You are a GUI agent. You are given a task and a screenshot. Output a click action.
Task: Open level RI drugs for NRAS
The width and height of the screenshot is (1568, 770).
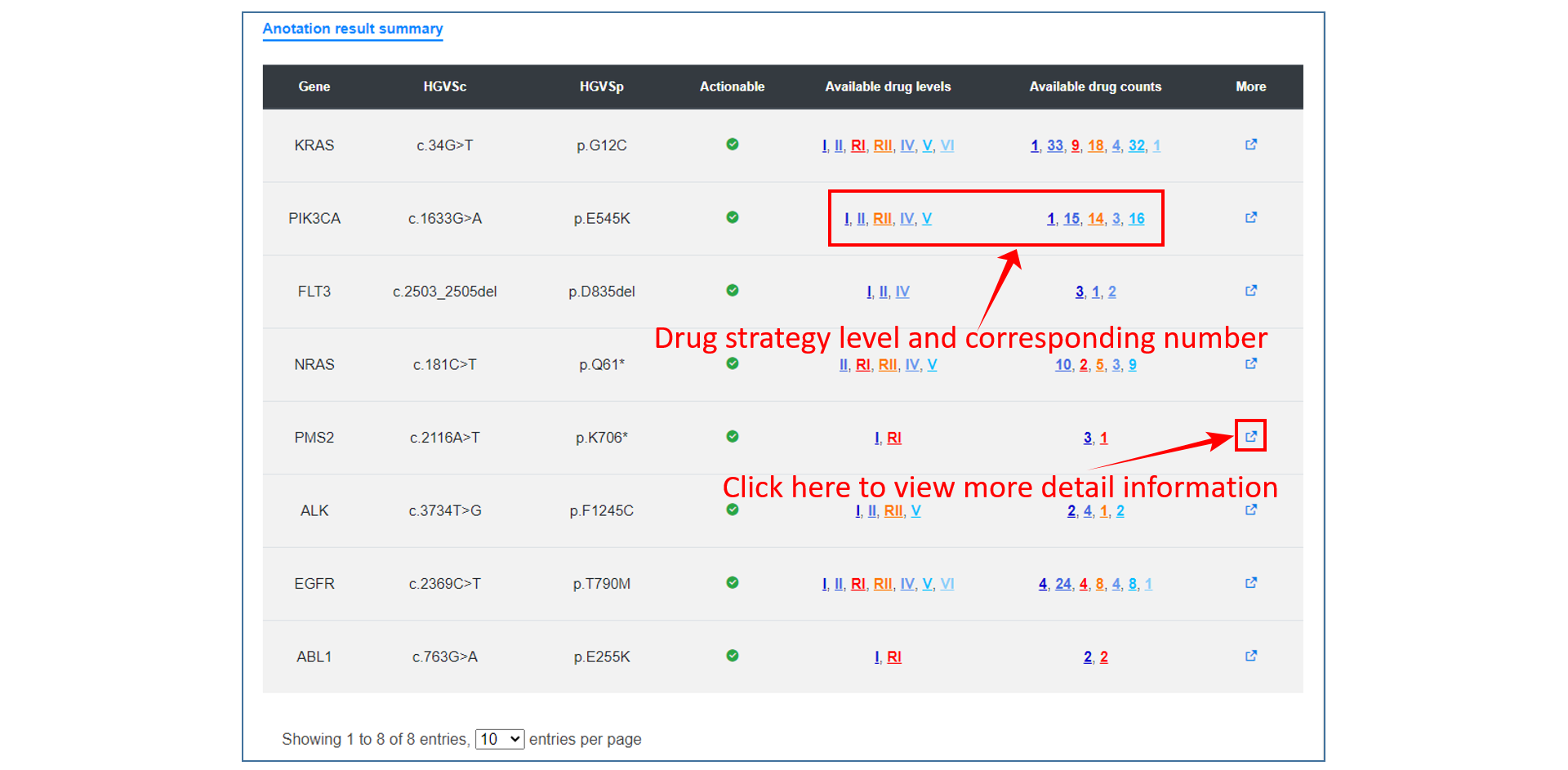point(863,365)
